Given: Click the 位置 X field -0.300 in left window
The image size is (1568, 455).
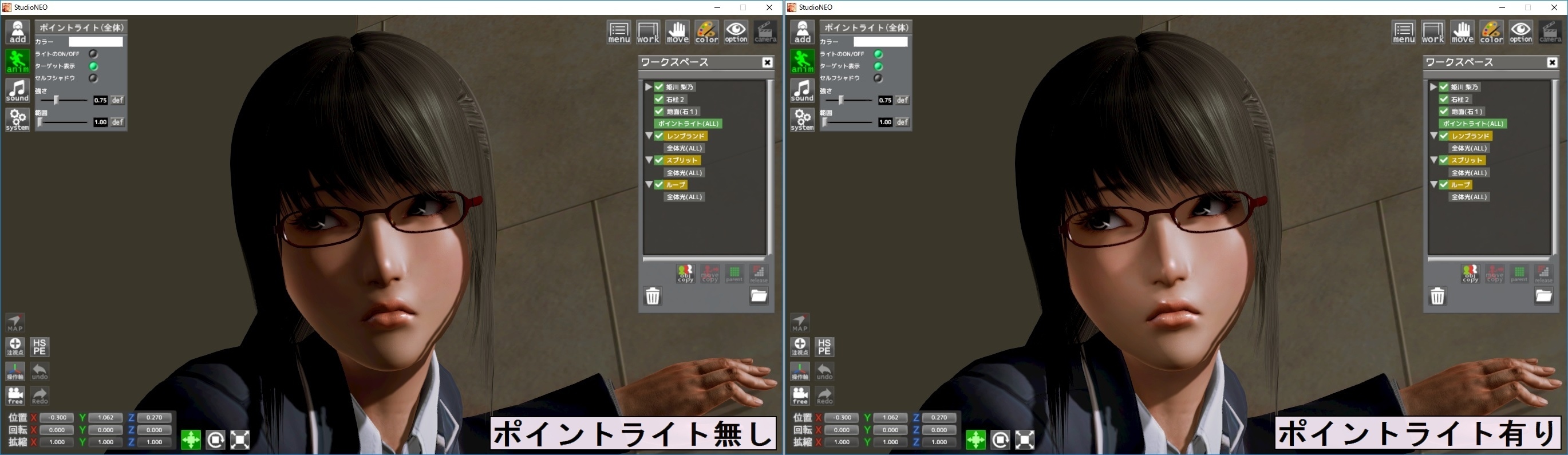Looking at the screenshot, I should (57, 418).
